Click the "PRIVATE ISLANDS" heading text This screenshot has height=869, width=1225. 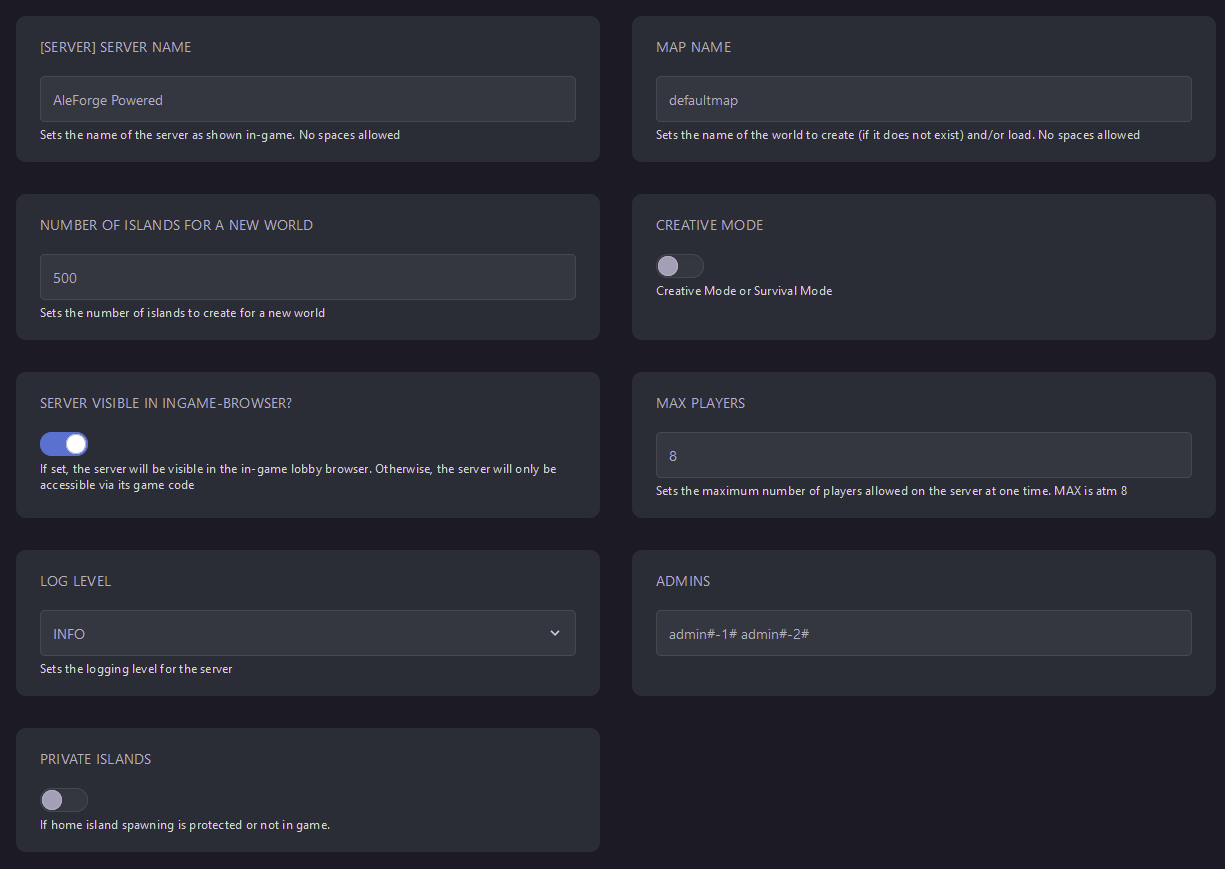[95, 759]
